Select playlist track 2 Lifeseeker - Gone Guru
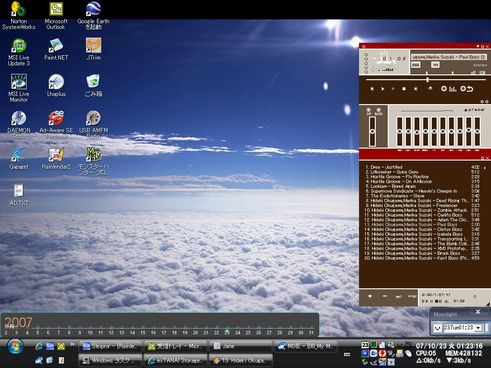 (422, 172)
